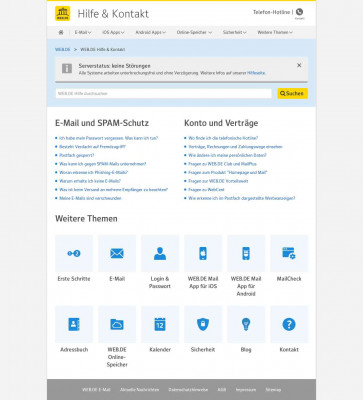The image size is (363, 400).
Task: Open the Blog lightbulb tile
Action: tap(246, 324)
